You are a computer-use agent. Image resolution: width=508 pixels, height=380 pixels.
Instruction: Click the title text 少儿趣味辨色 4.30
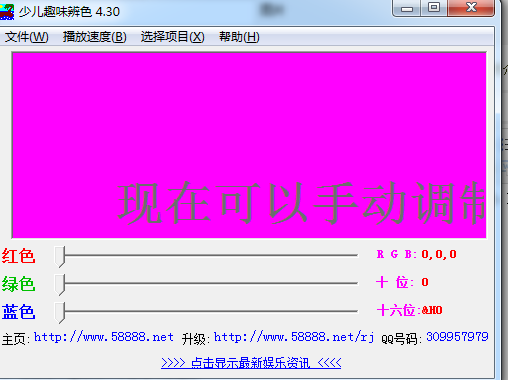69,12
